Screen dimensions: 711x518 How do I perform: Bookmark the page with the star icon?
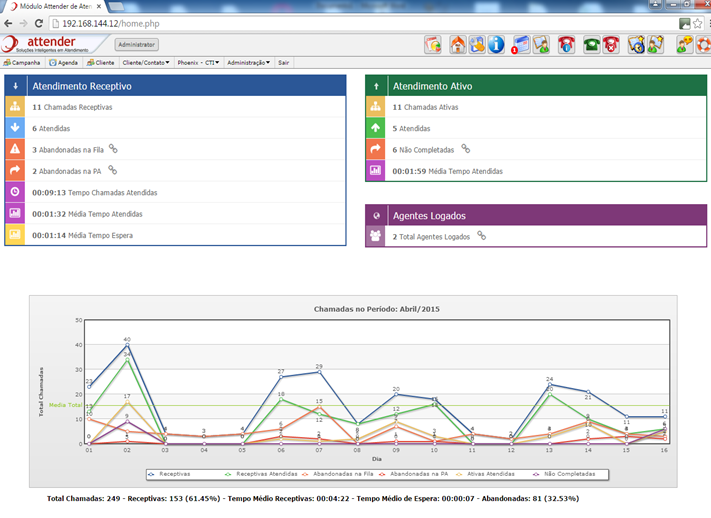point(697,24)
